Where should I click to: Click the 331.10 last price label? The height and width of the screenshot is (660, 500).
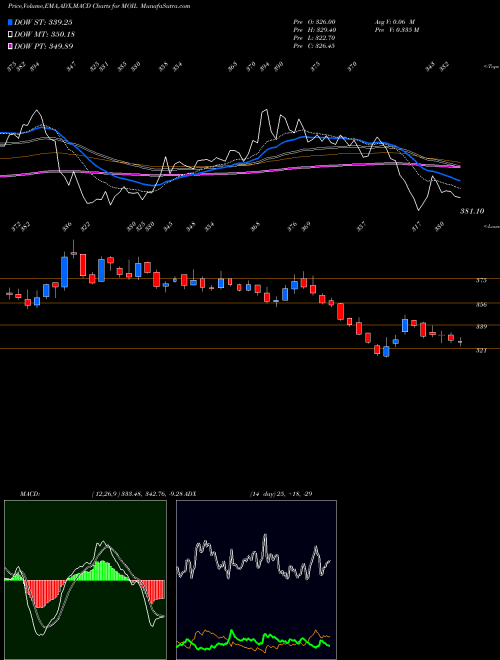471,211
